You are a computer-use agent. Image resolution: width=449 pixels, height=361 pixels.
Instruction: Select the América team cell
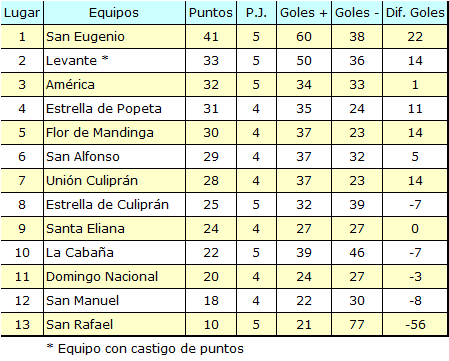(114, 85)
